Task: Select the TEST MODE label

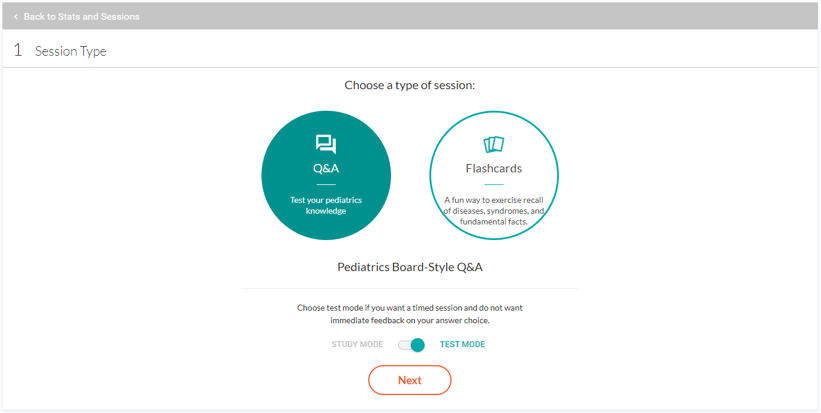Action: pos(462,344)
